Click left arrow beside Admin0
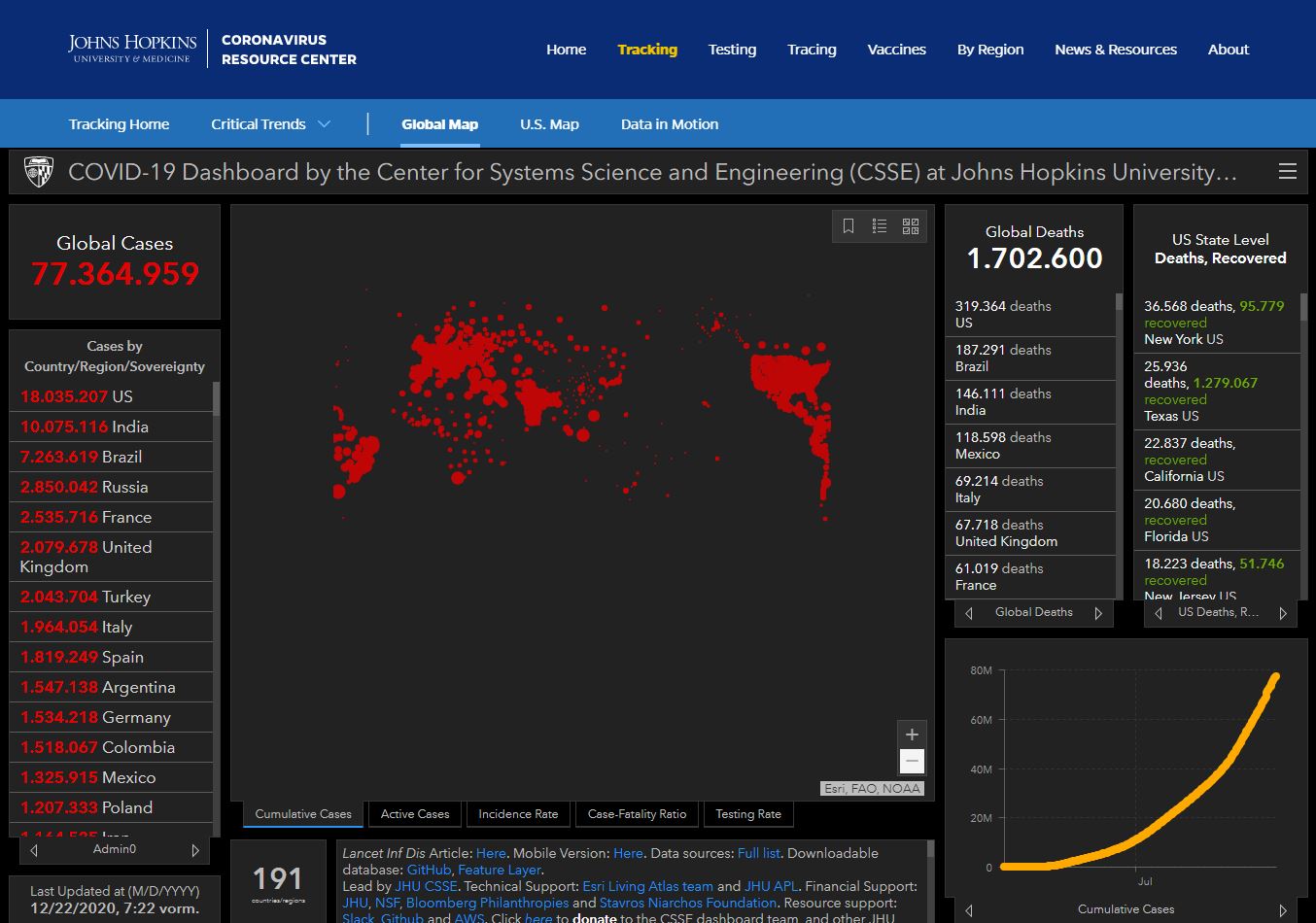This screenshot has height=923, width=1316. tap(35, 850)
